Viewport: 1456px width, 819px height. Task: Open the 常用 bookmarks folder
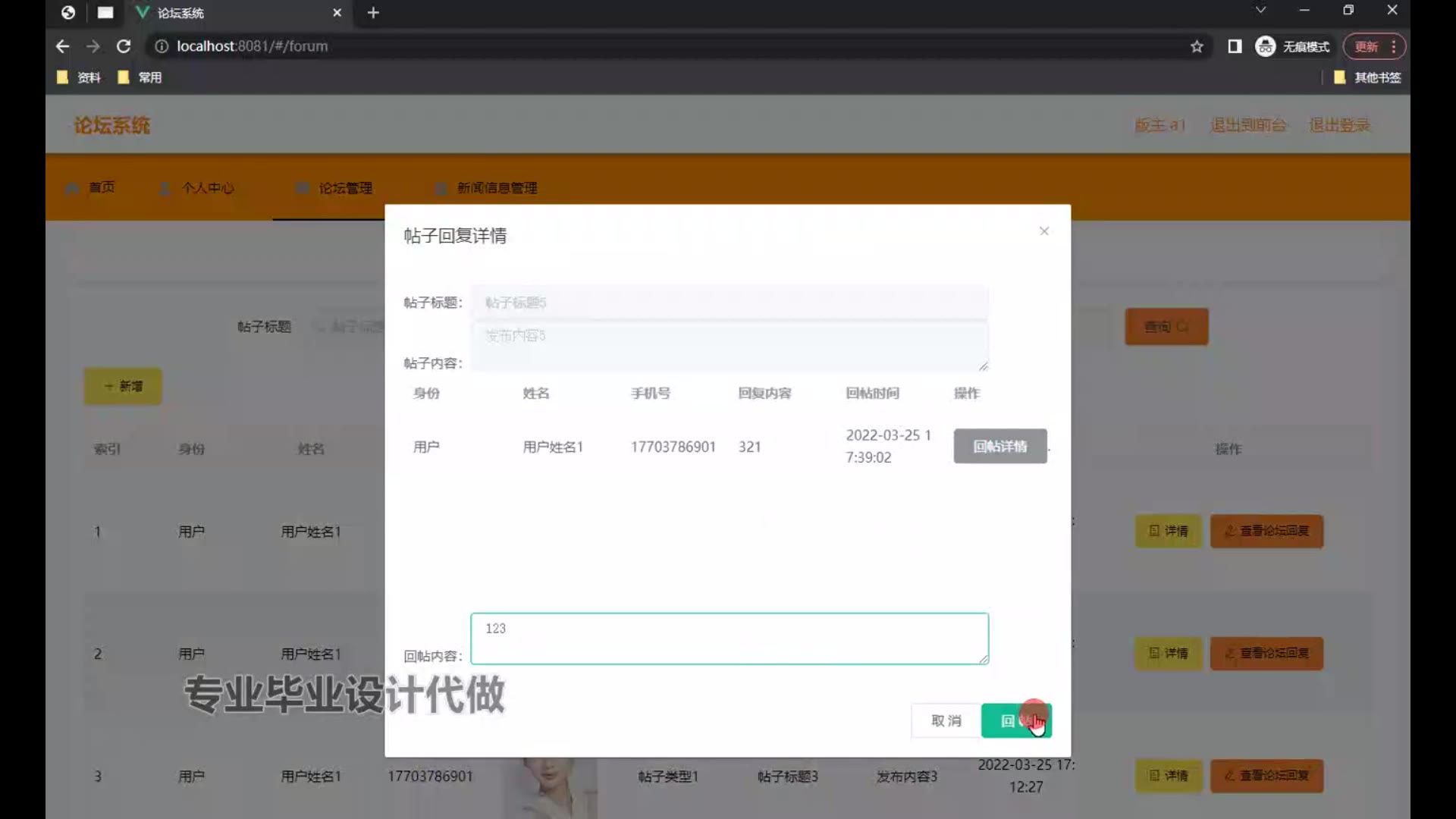tap(140, 77)
